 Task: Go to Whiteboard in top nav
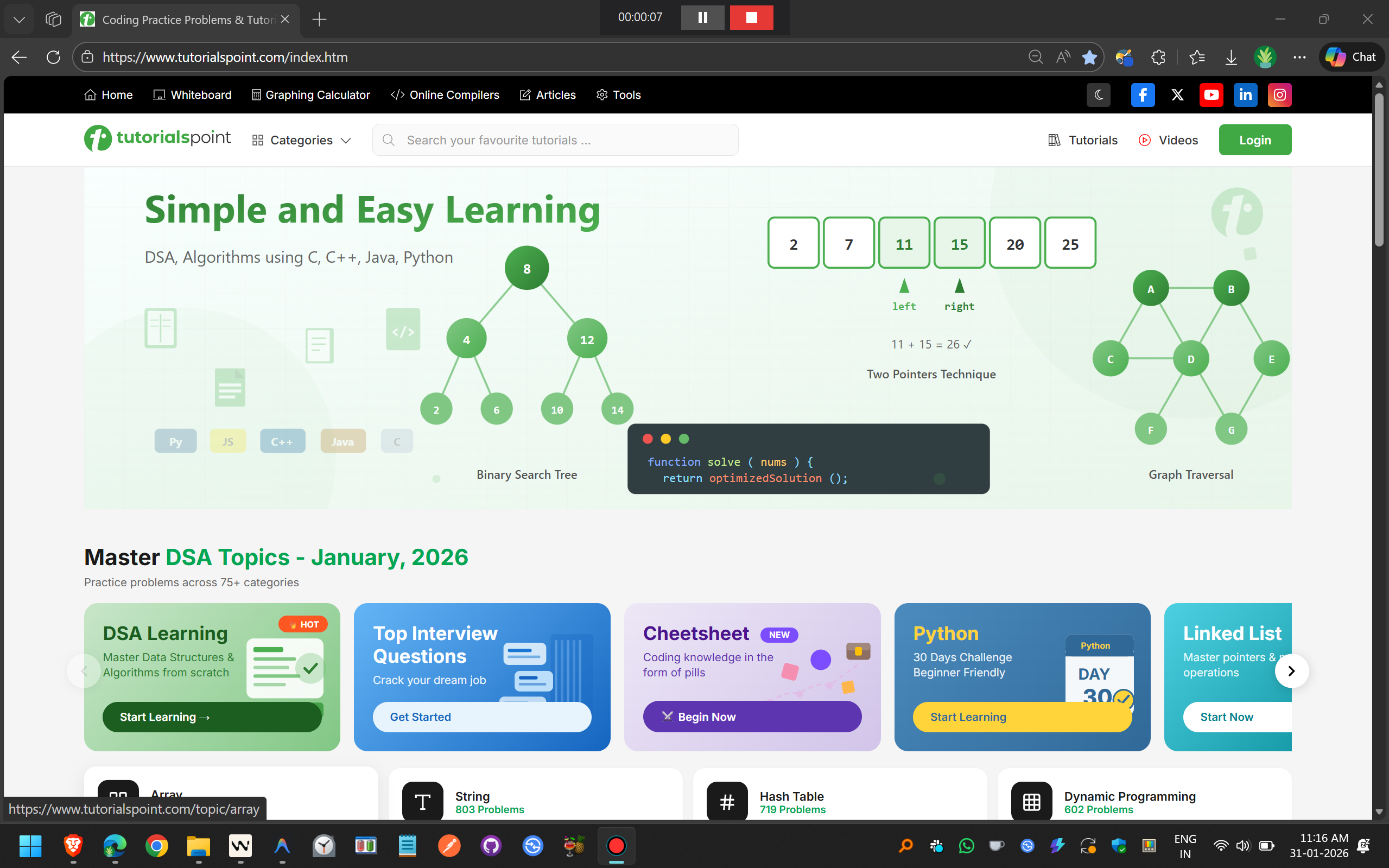192,94
